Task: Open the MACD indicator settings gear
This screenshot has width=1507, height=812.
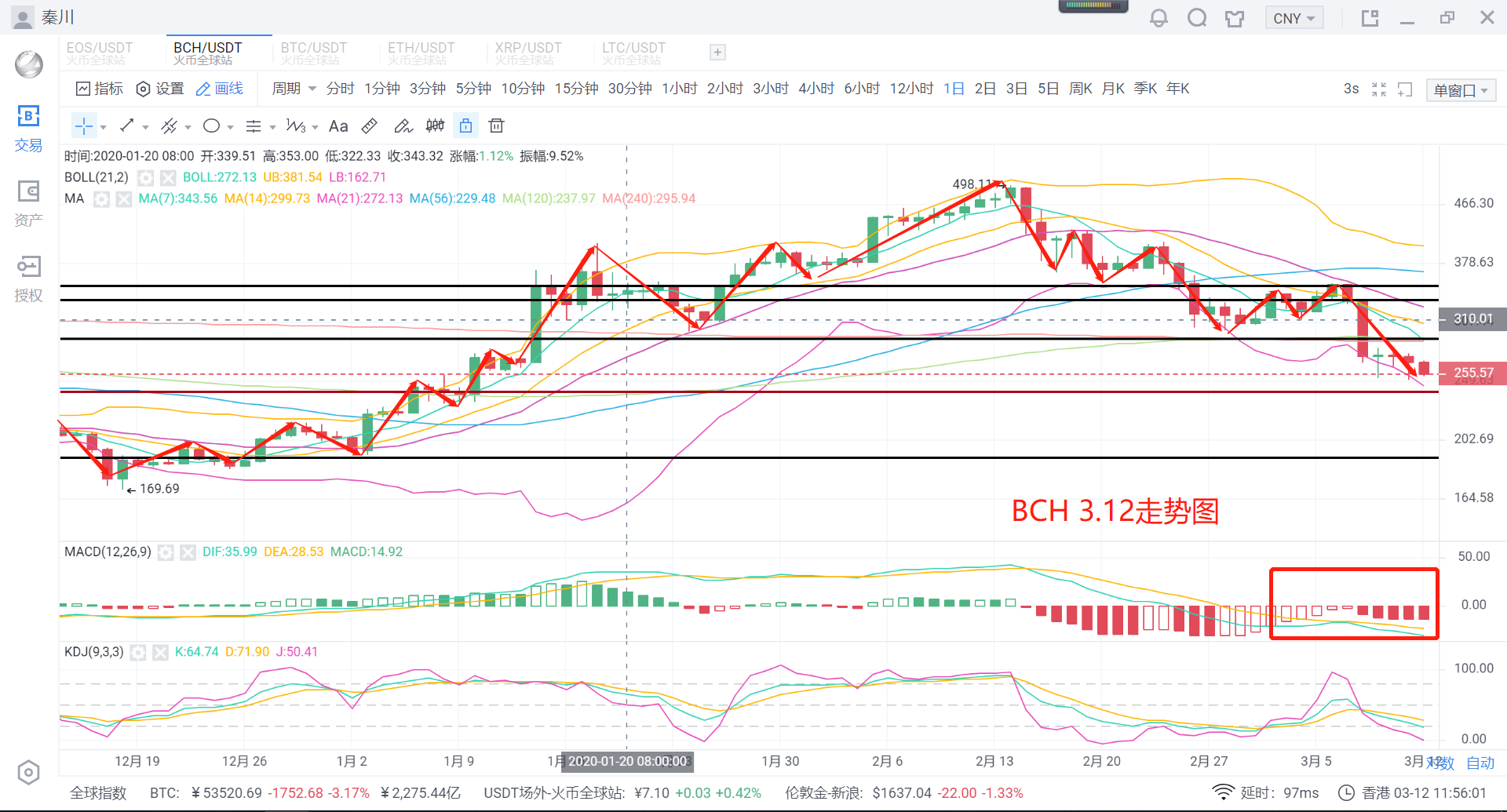Action: (x=165, y=552)
